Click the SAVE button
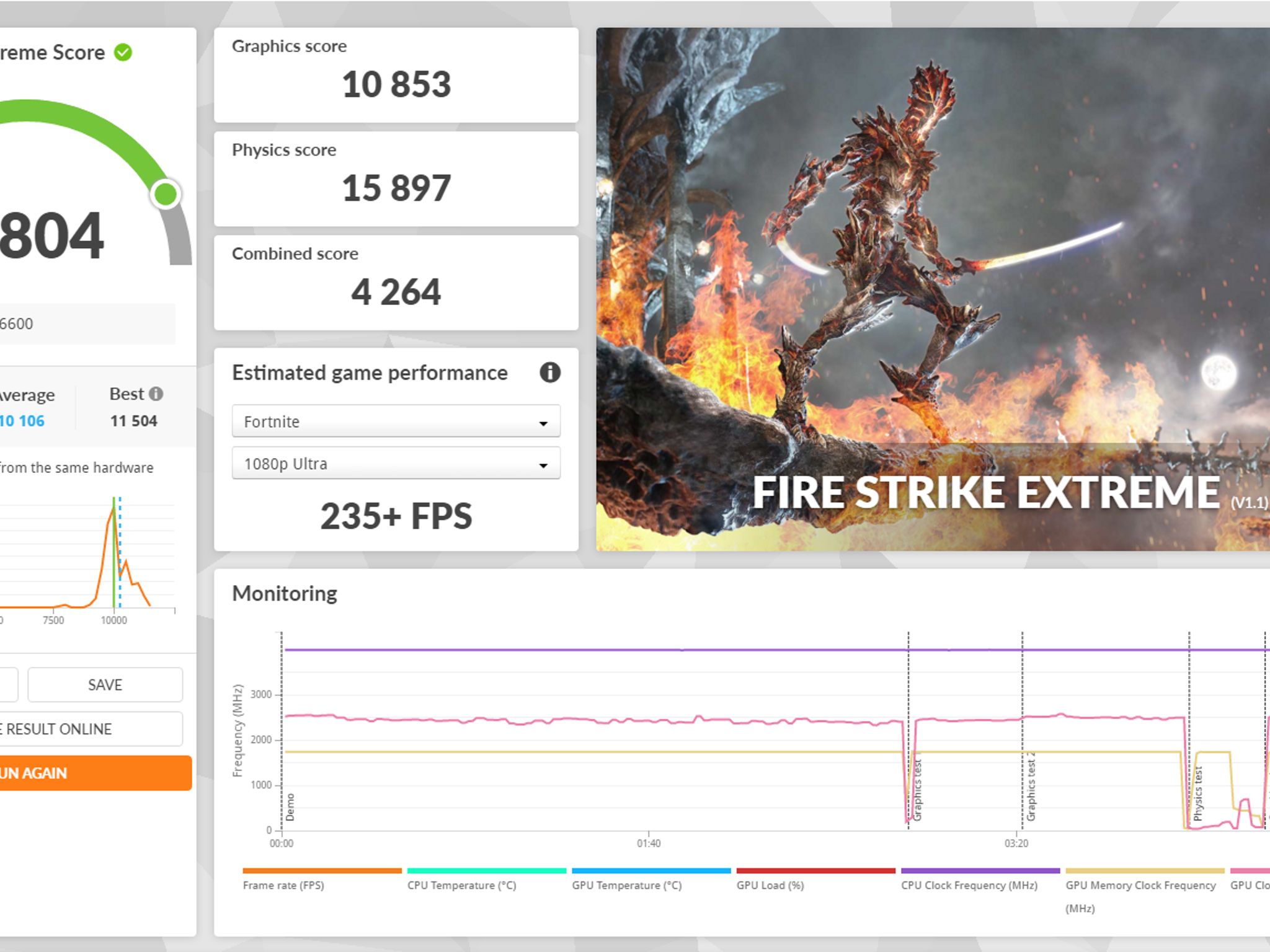This screenshot has height=952, width=1270. (105, 684)
